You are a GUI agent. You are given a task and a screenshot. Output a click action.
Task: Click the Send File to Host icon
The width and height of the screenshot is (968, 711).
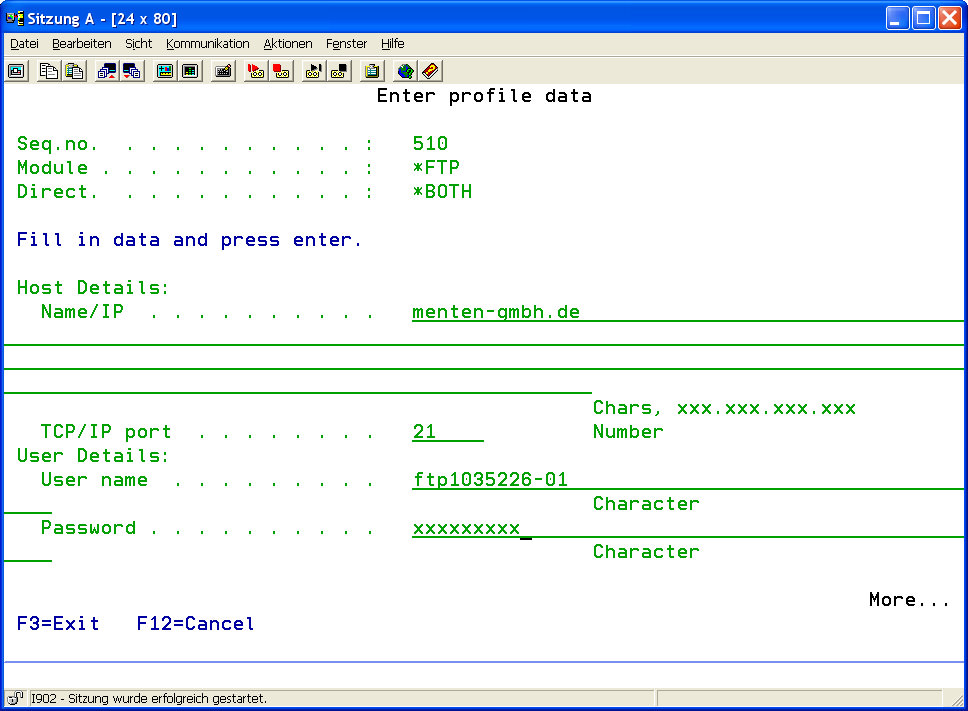coord(106,71)
